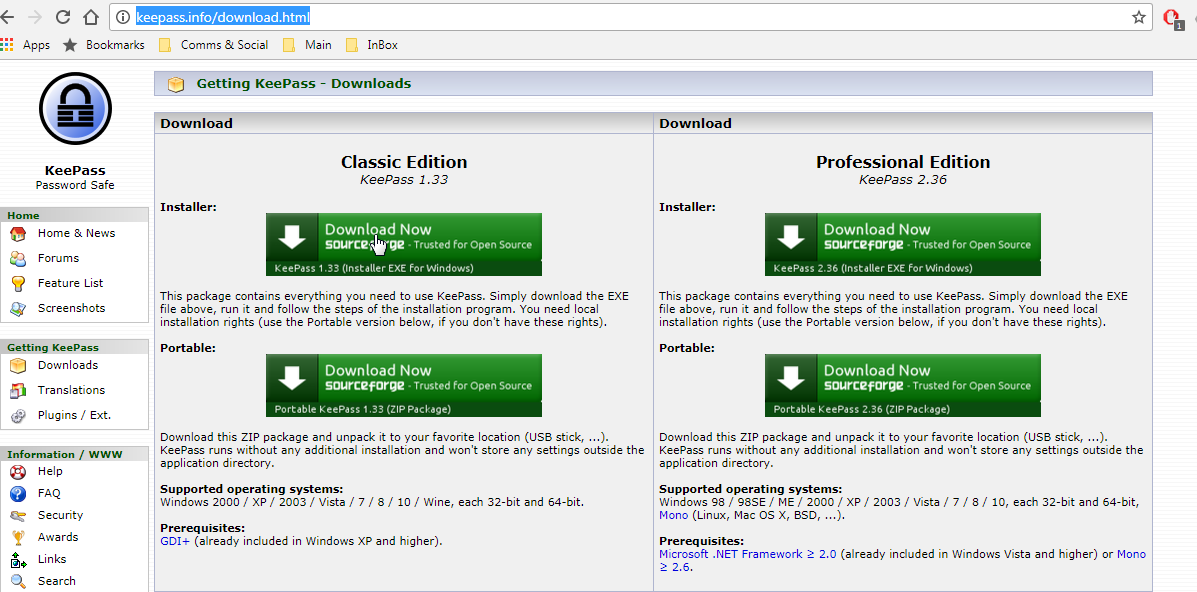The height and width of the screenshot is (592, 1197).
Task: Click the Downloads box icon in sidebar
Action: 18,366
